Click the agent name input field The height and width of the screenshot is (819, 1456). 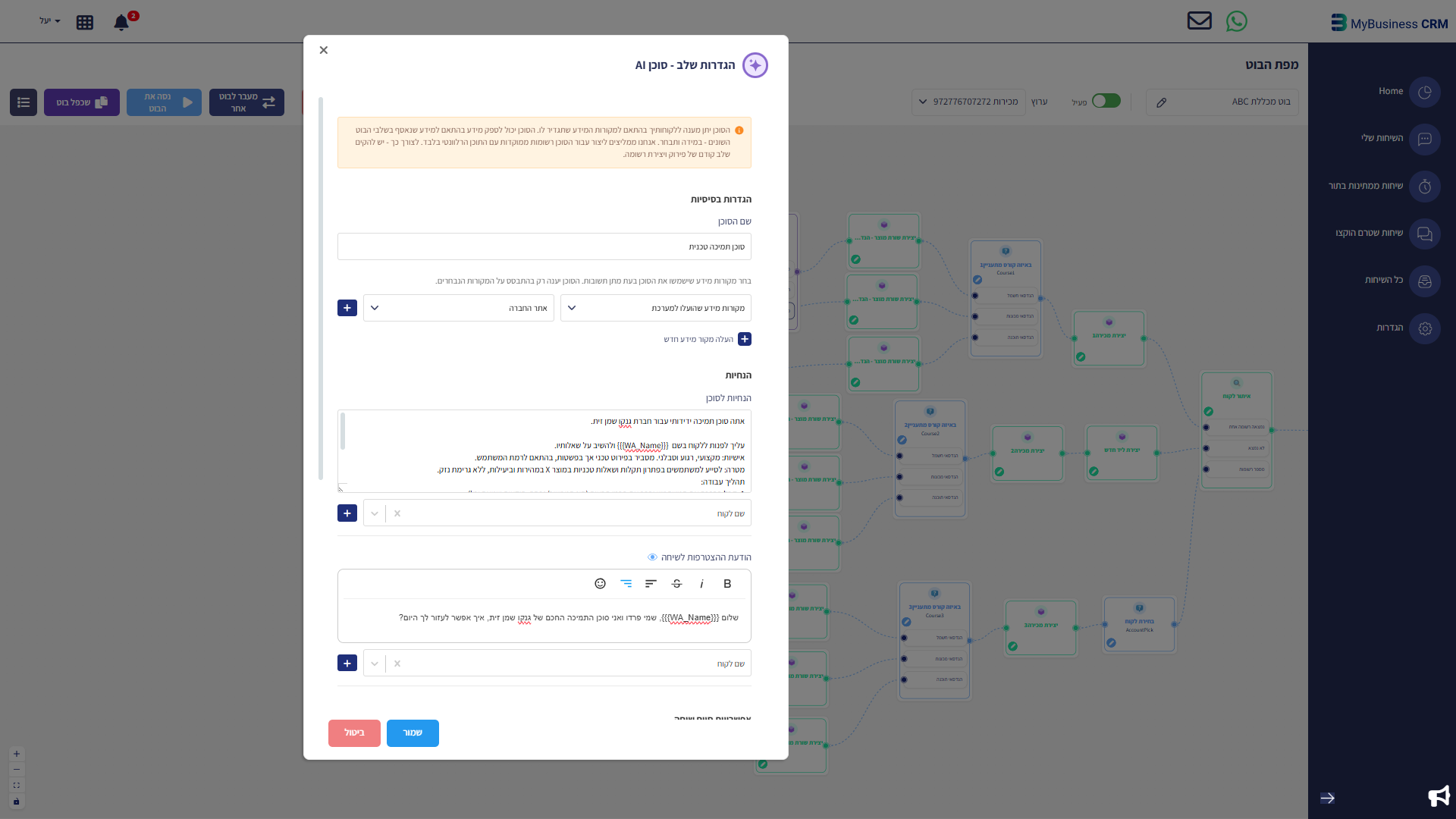tap(544, 246)
